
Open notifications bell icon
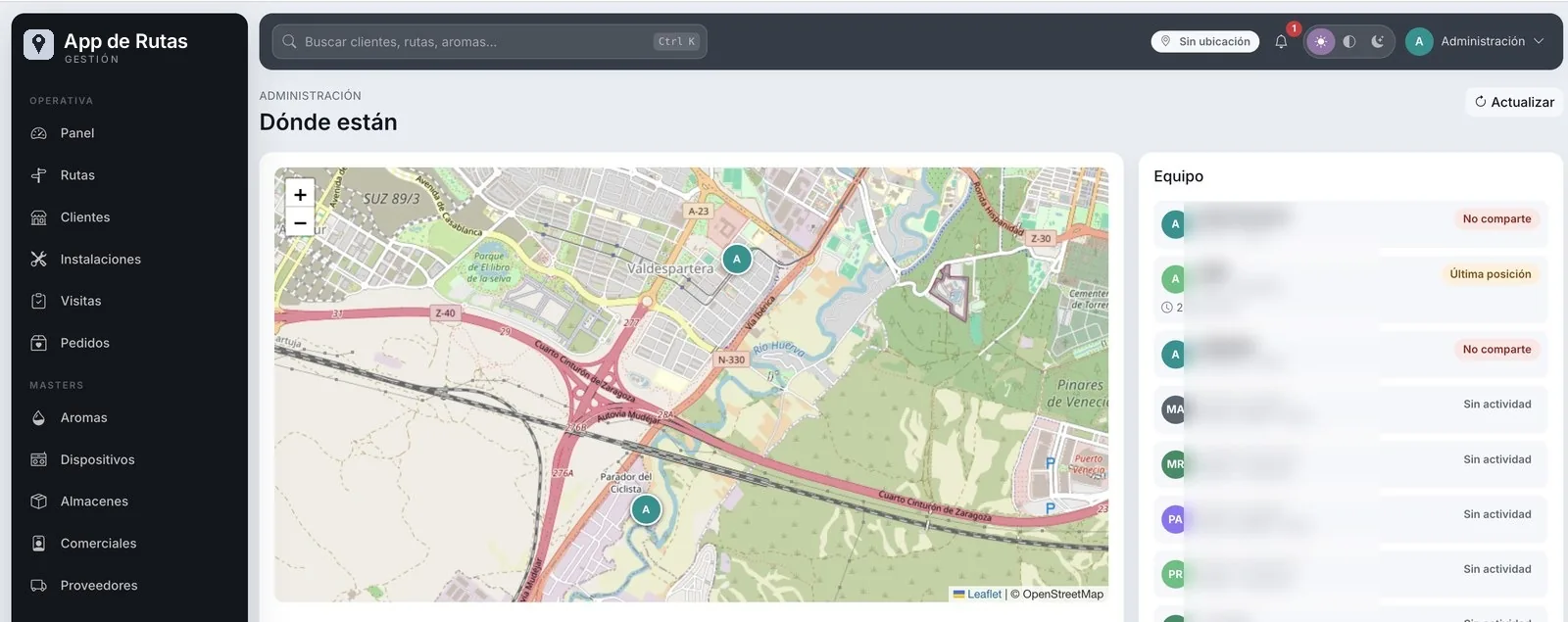pos(1281,41)
